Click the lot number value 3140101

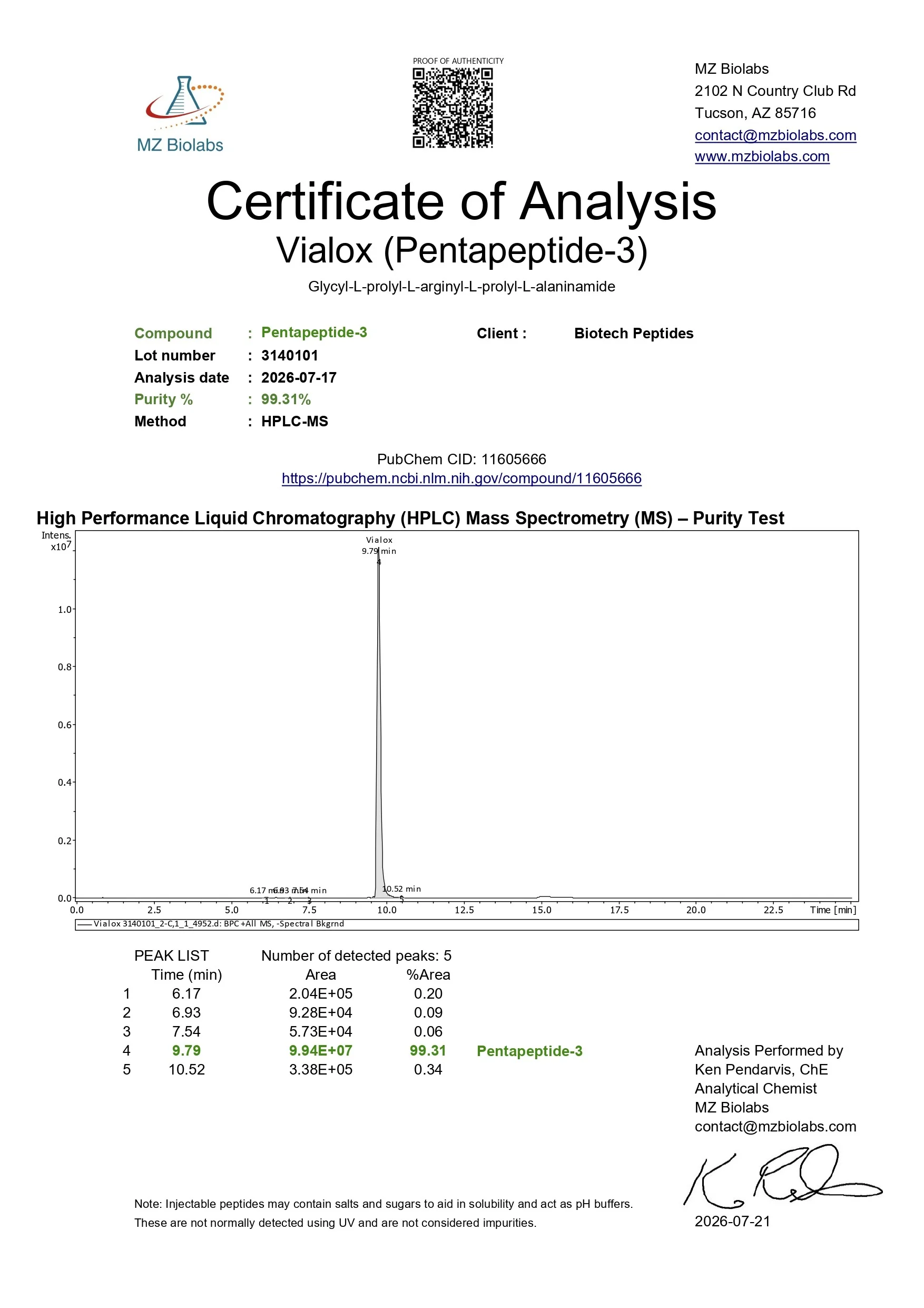[x=290, y=356]
